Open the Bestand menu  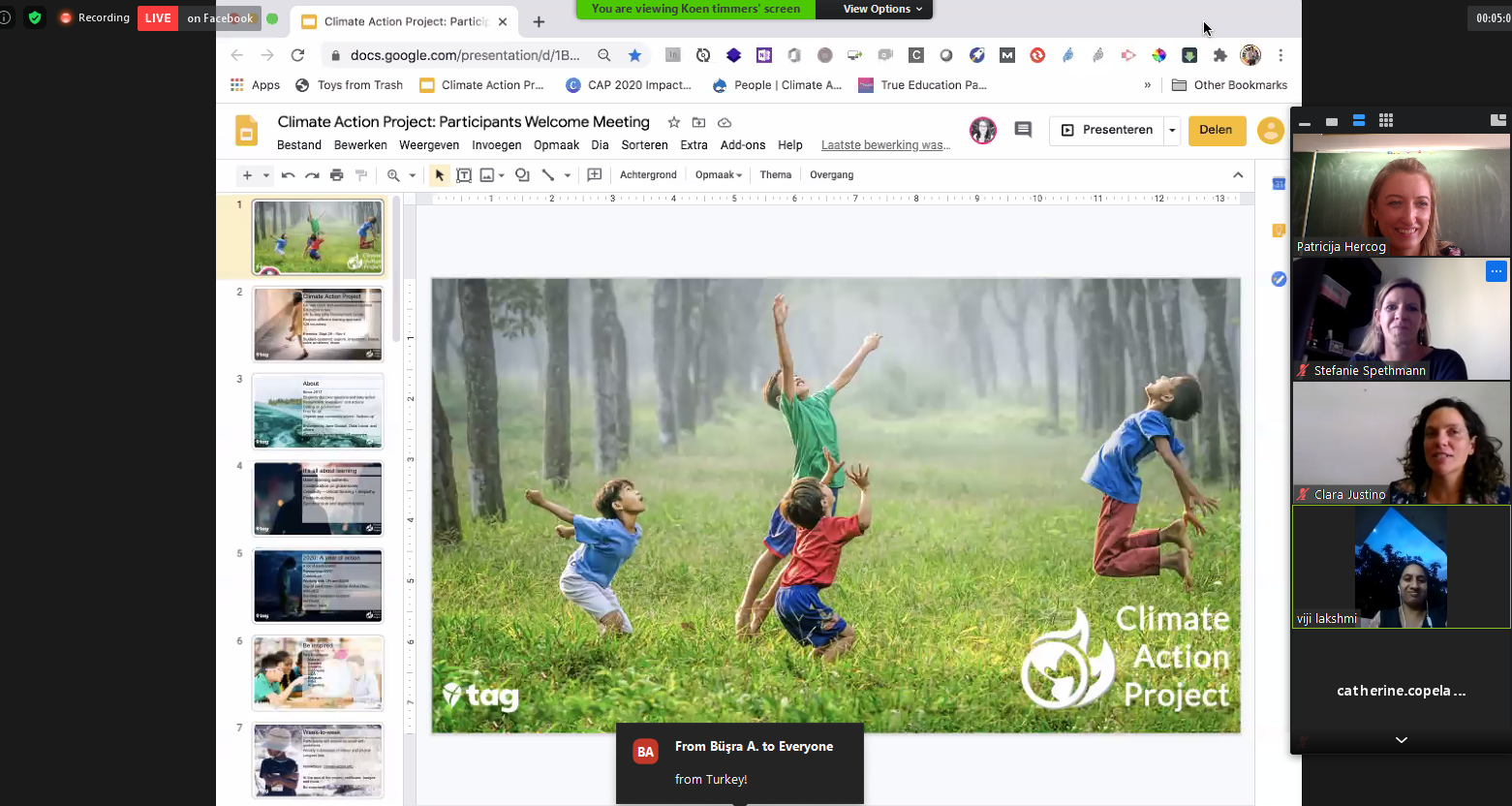tap(299, 145)
